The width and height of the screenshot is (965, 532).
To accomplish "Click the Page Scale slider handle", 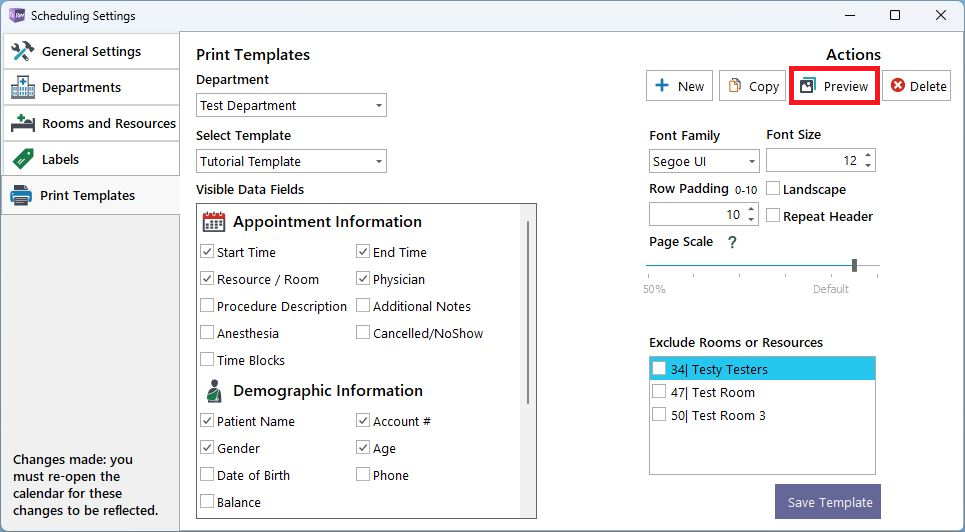I will tap(854, 265).
